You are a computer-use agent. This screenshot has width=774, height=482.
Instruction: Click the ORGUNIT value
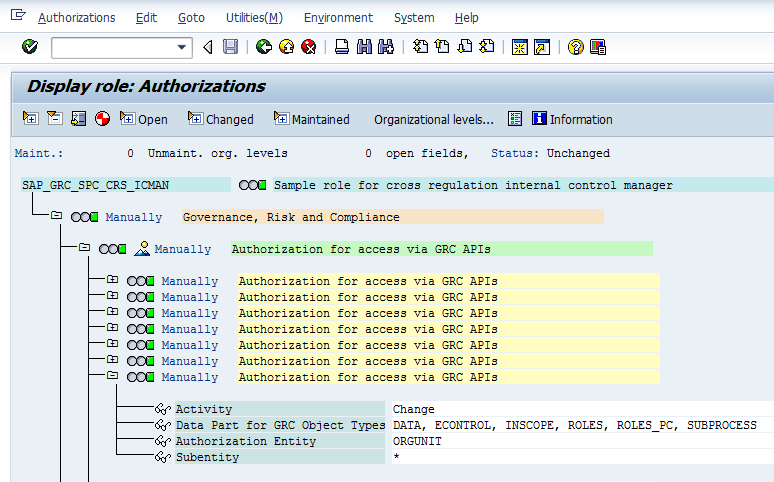click(x=417, y=441)
